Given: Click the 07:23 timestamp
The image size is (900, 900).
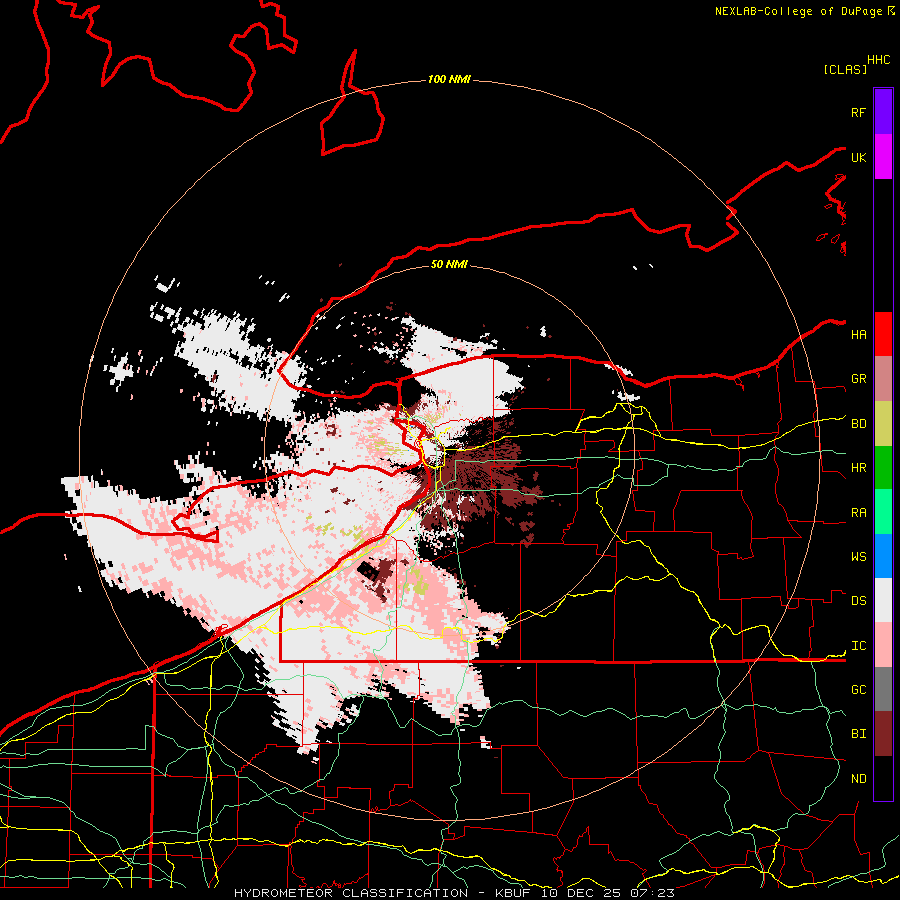Looking at the screenshot, I should [655, 893].
